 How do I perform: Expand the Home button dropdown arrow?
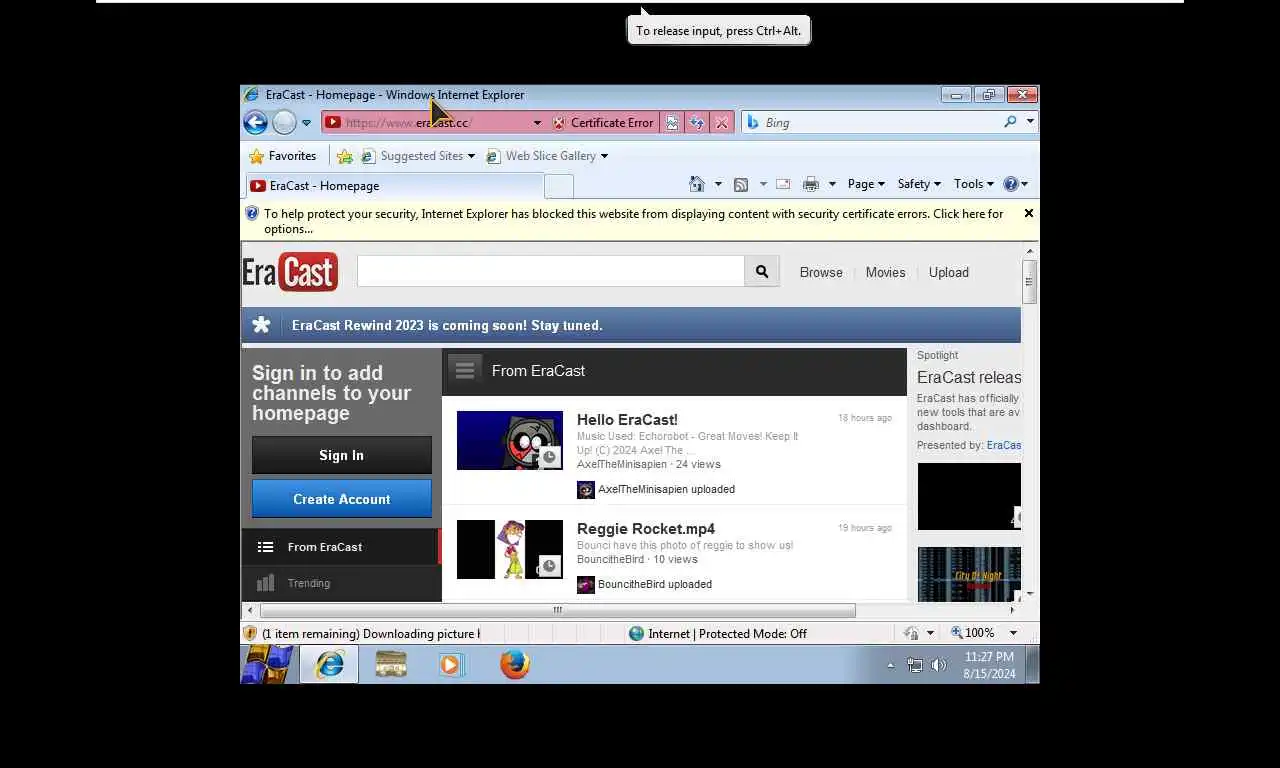point(718,184)
